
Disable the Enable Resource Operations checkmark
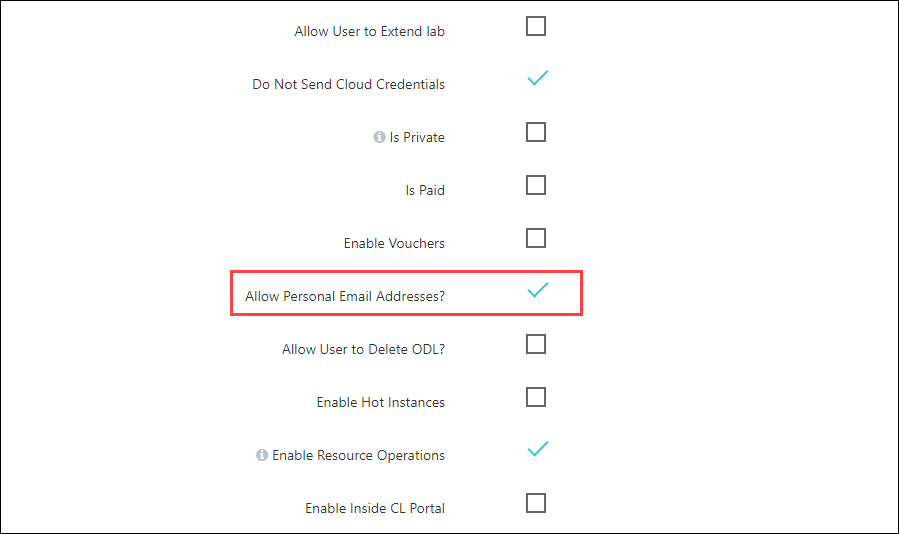click(538, 449)
